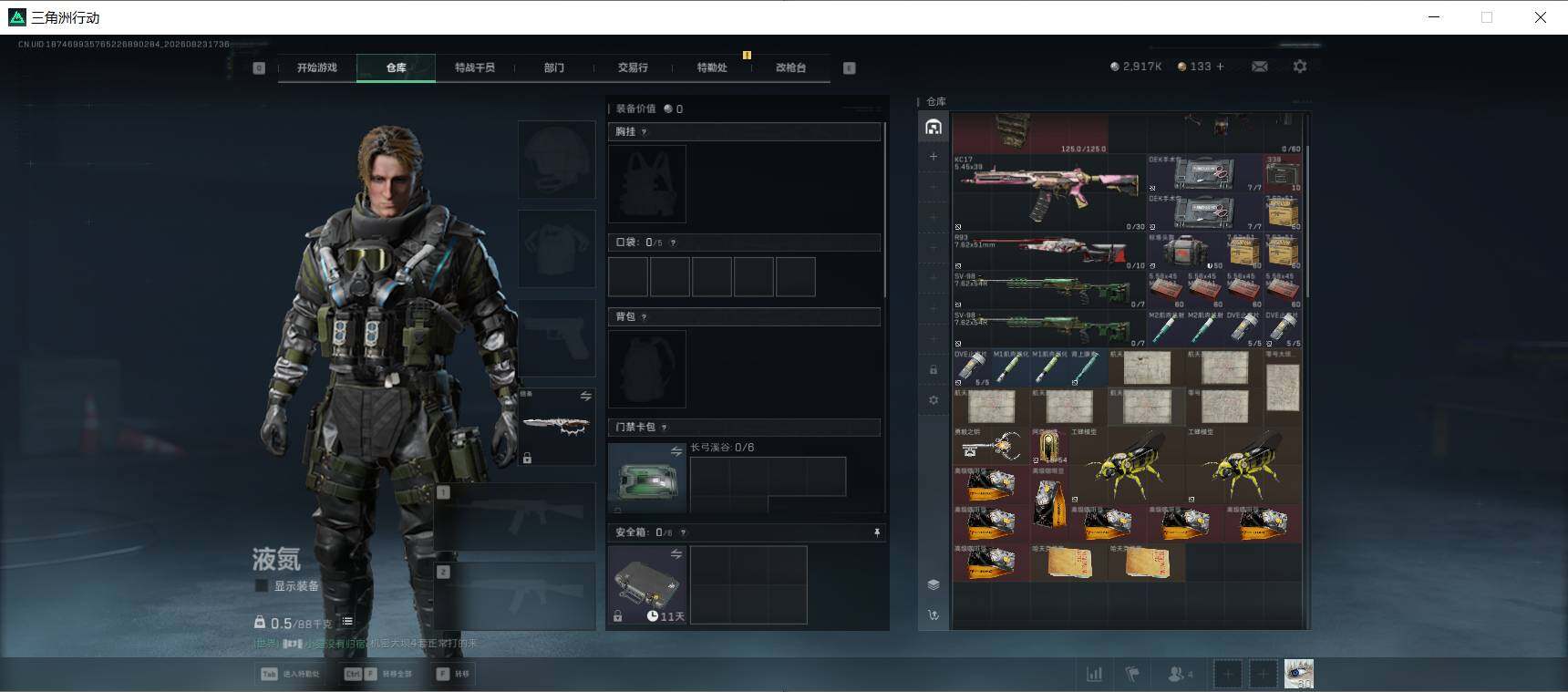Open the player avatar thumbnail
1568x692 pixels.
pyautogui.click(x=1299, y=674)
